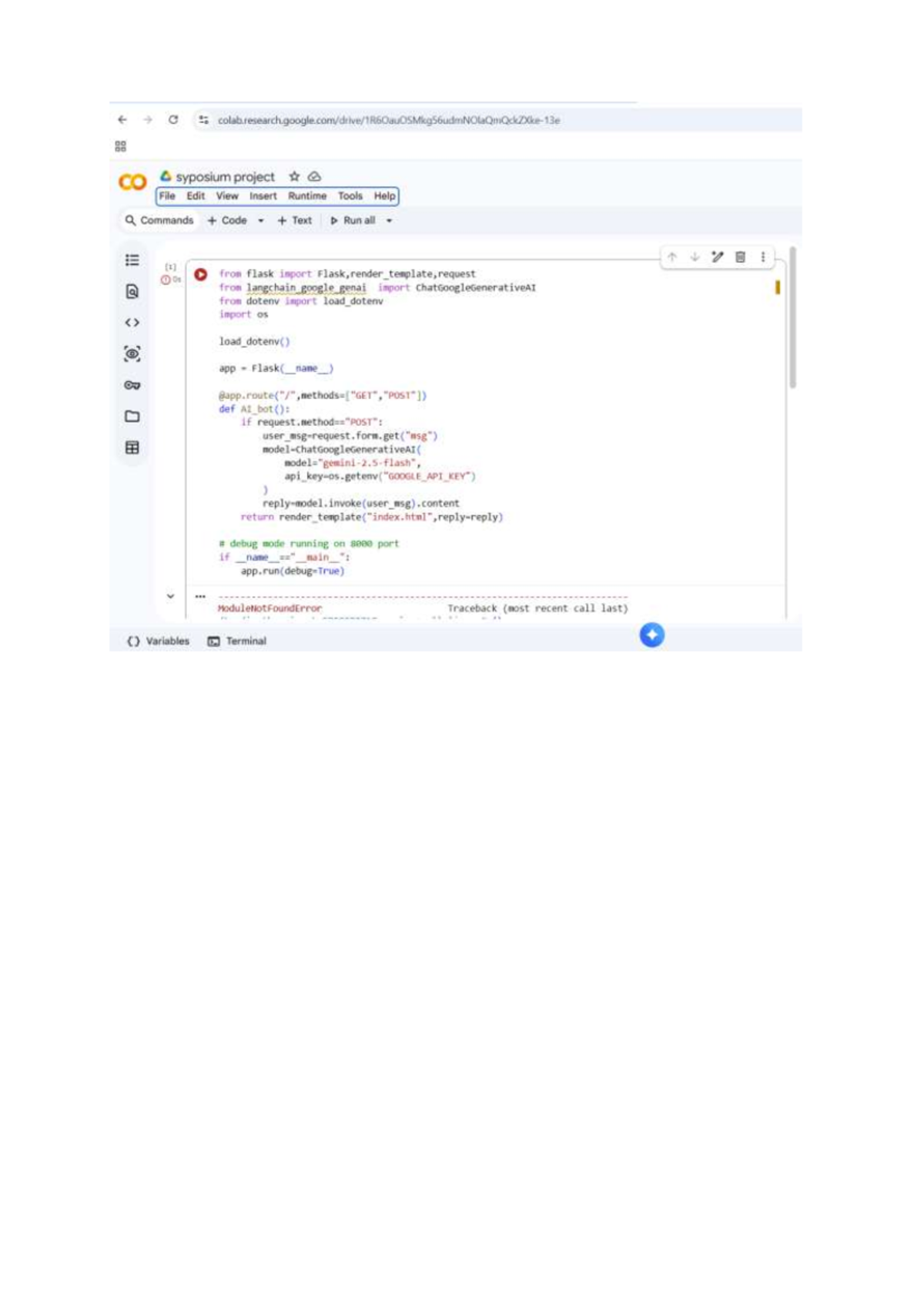The image size is (924, 1306).
Task: Open the Variables panel
Action: coord(159,641)
